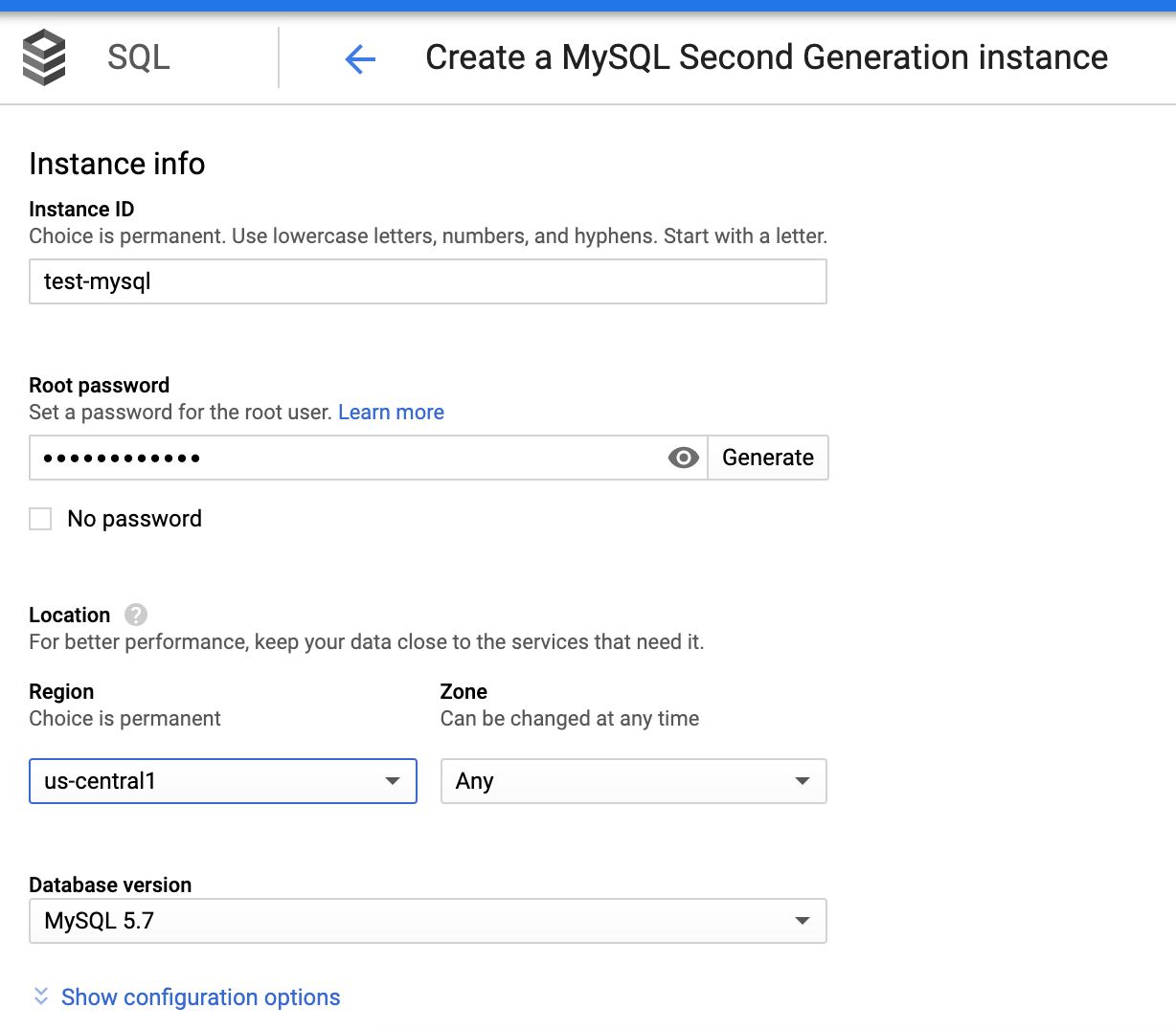
Task: Open the Location help question mark
Action: coord(136,615)
